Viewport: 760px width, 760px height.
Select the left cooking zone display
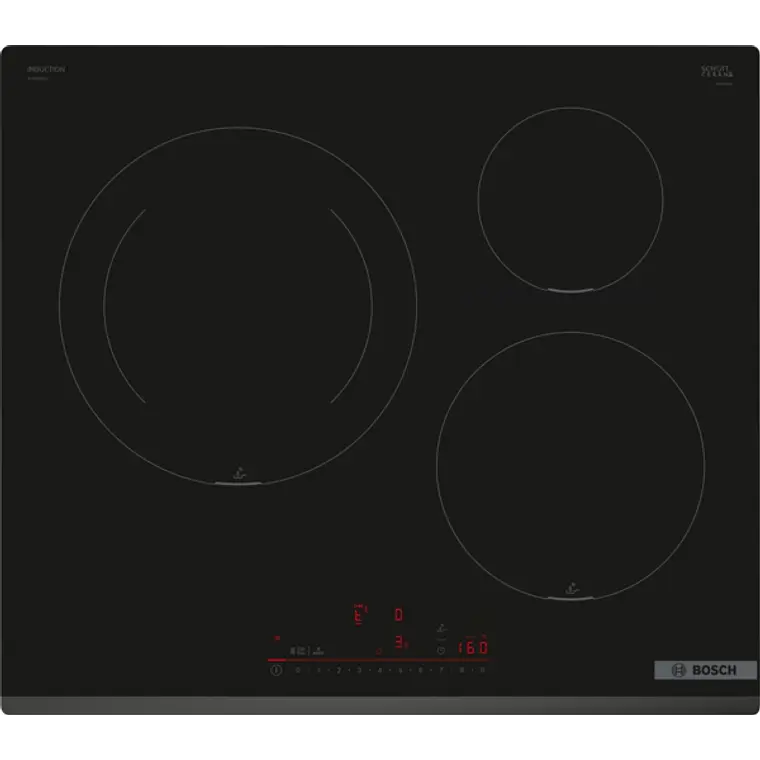(x=357, y=615)
